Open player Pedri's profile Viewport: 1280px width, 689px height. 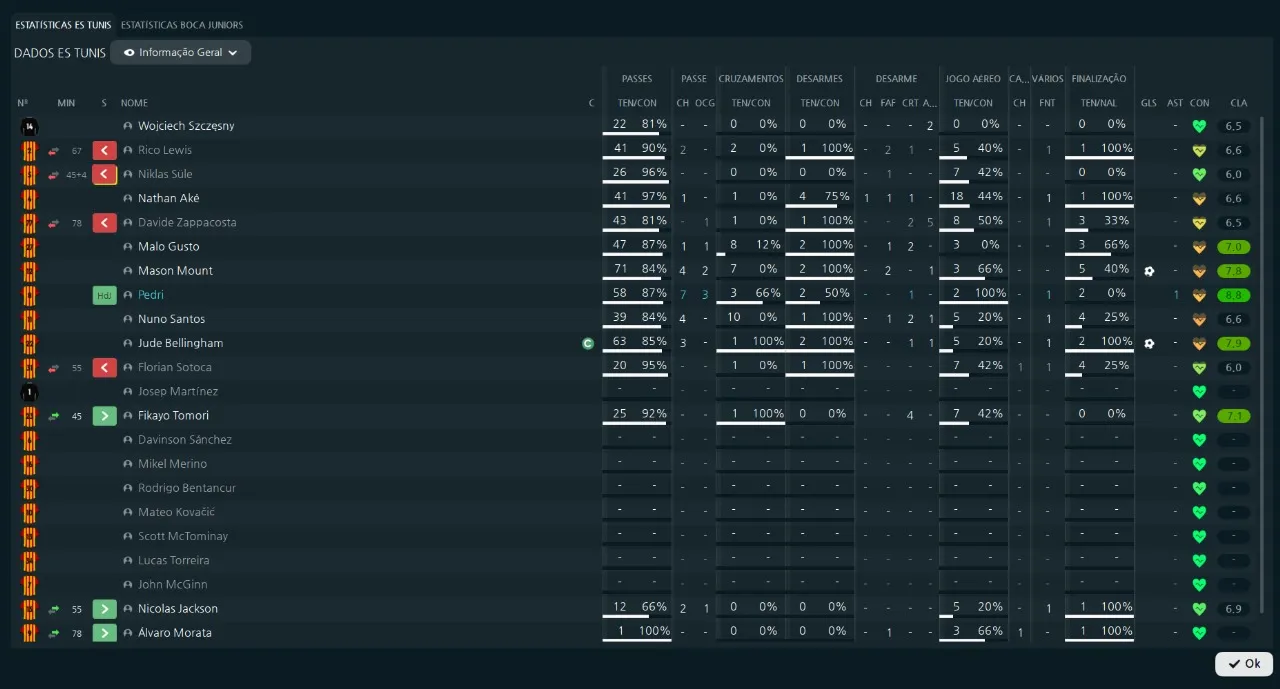pyautogui.click(x=151, y=295)
